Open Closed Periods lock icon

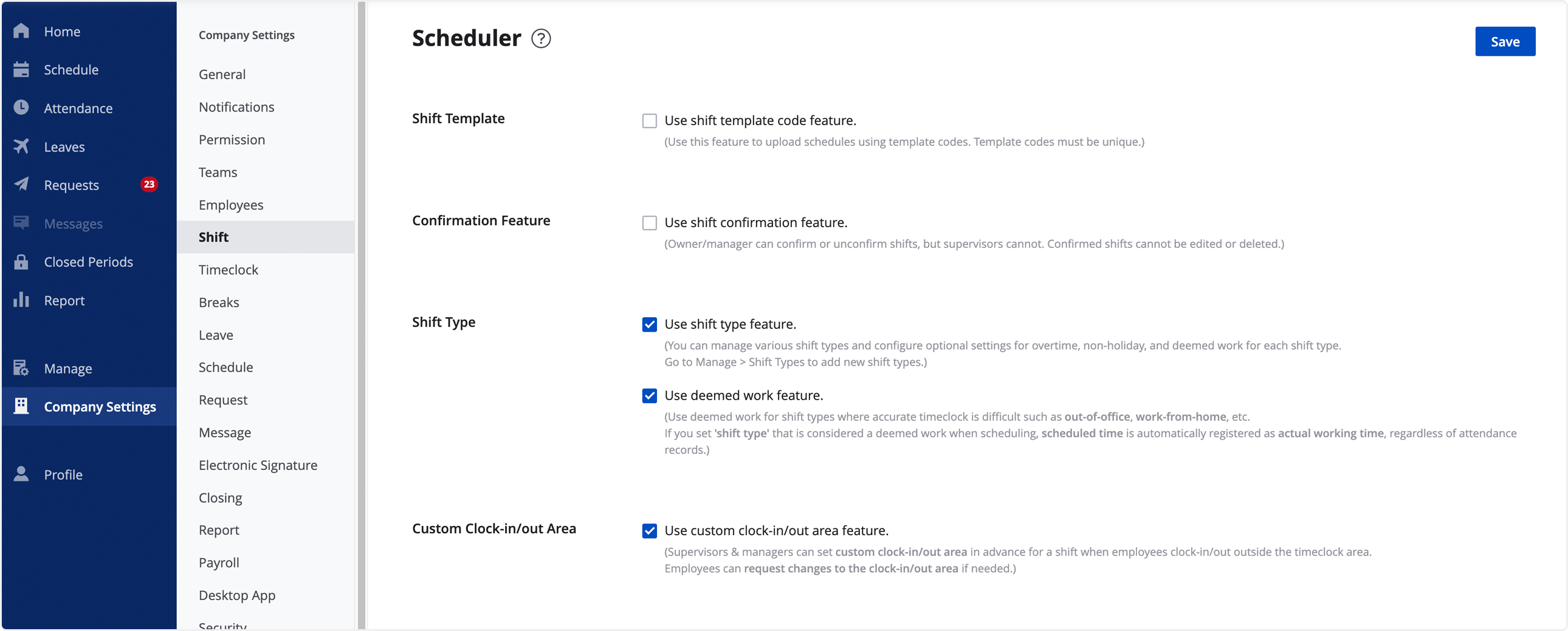[x=21, y=262]
